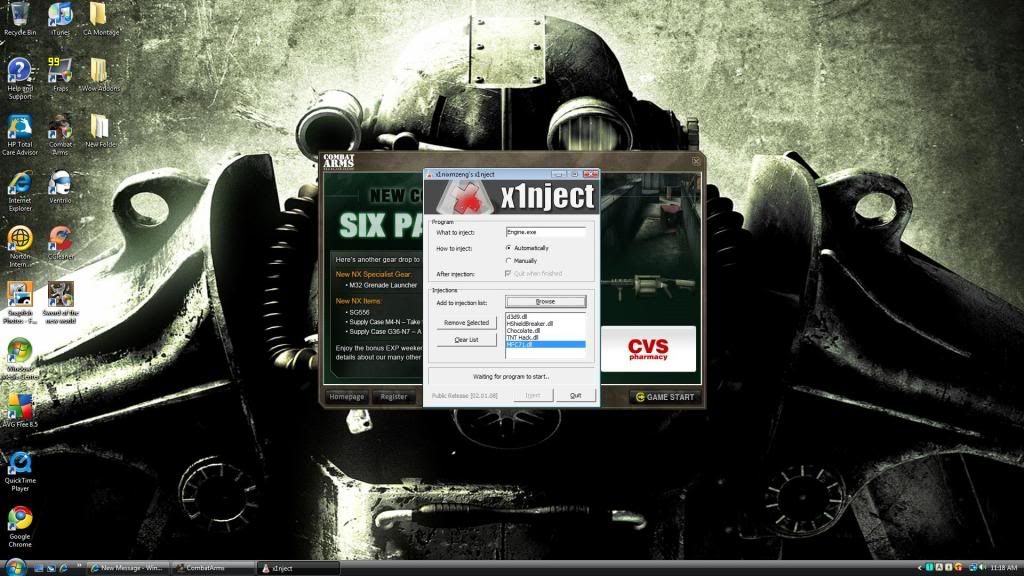This screenshot has width=1024, height=576.
Task: Open the Snapfish Photos shortcut
Action: (20, 303)
